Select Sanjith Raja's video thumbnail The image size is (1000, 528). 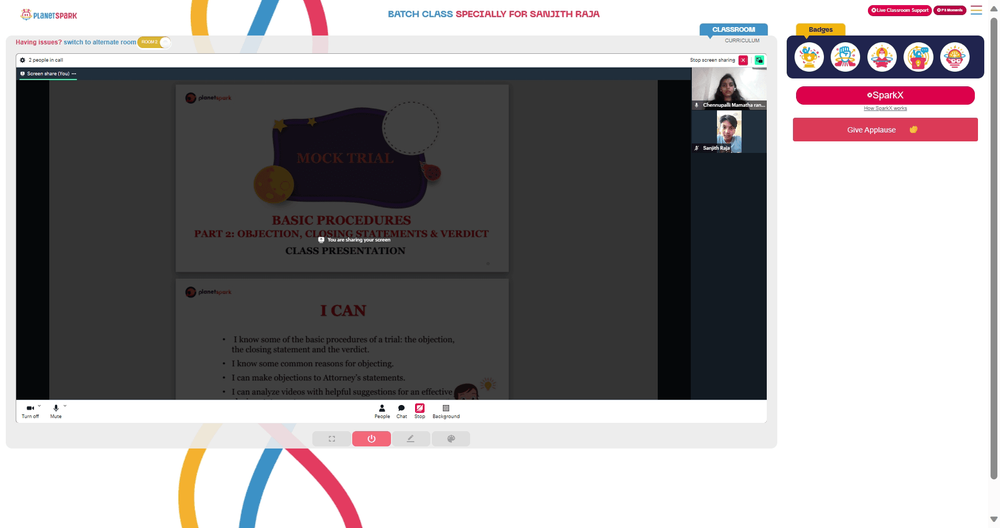coord(729,131)
